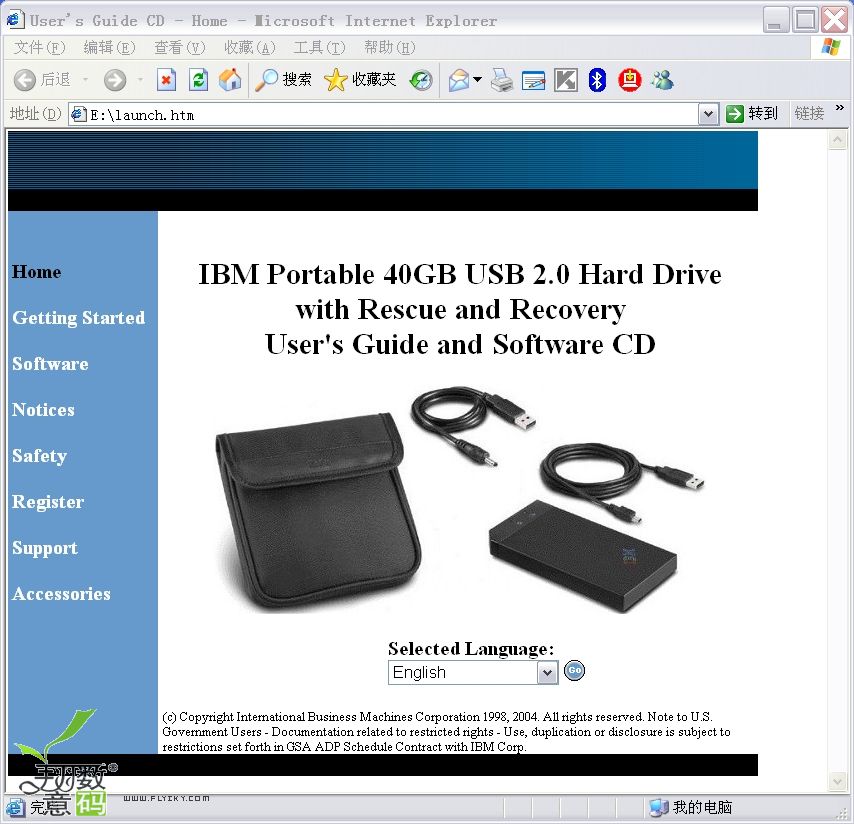Viewport: 854px width, 824px height.
Task: Click the Refresh page icon
Action: point(198,80)
